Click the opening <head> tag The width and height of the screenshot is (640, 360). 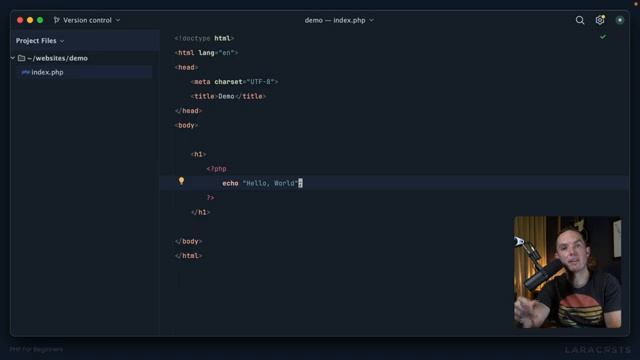tap(186, 67)
